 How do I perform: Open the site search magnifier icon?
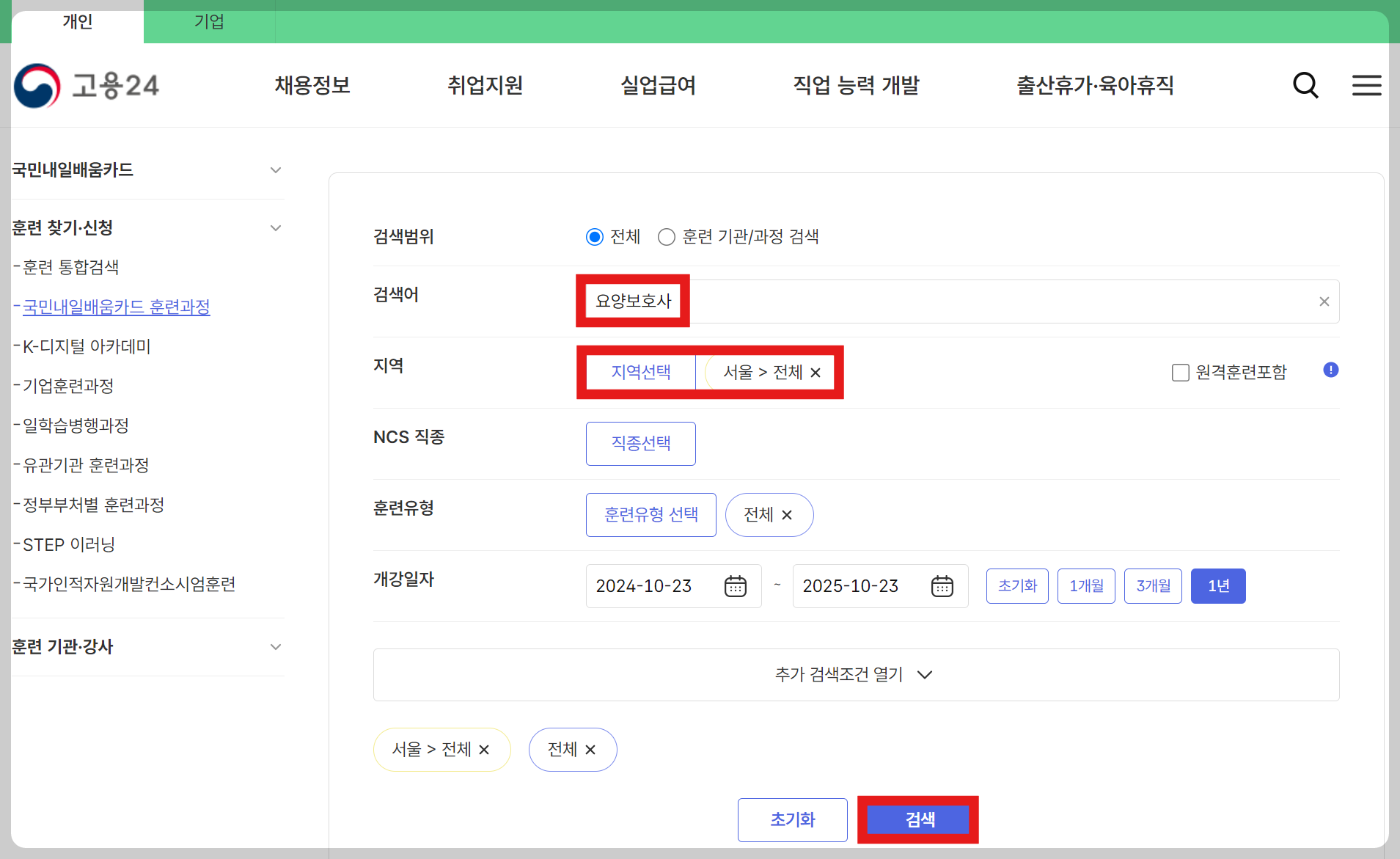coord(1305,85)
